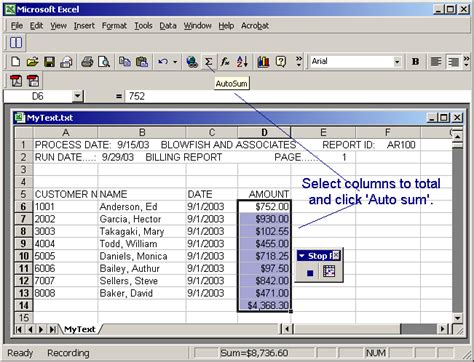Open the Name Box dropdown arrow
The width and height of the screenshot is (474, 362).
(77, 96)
